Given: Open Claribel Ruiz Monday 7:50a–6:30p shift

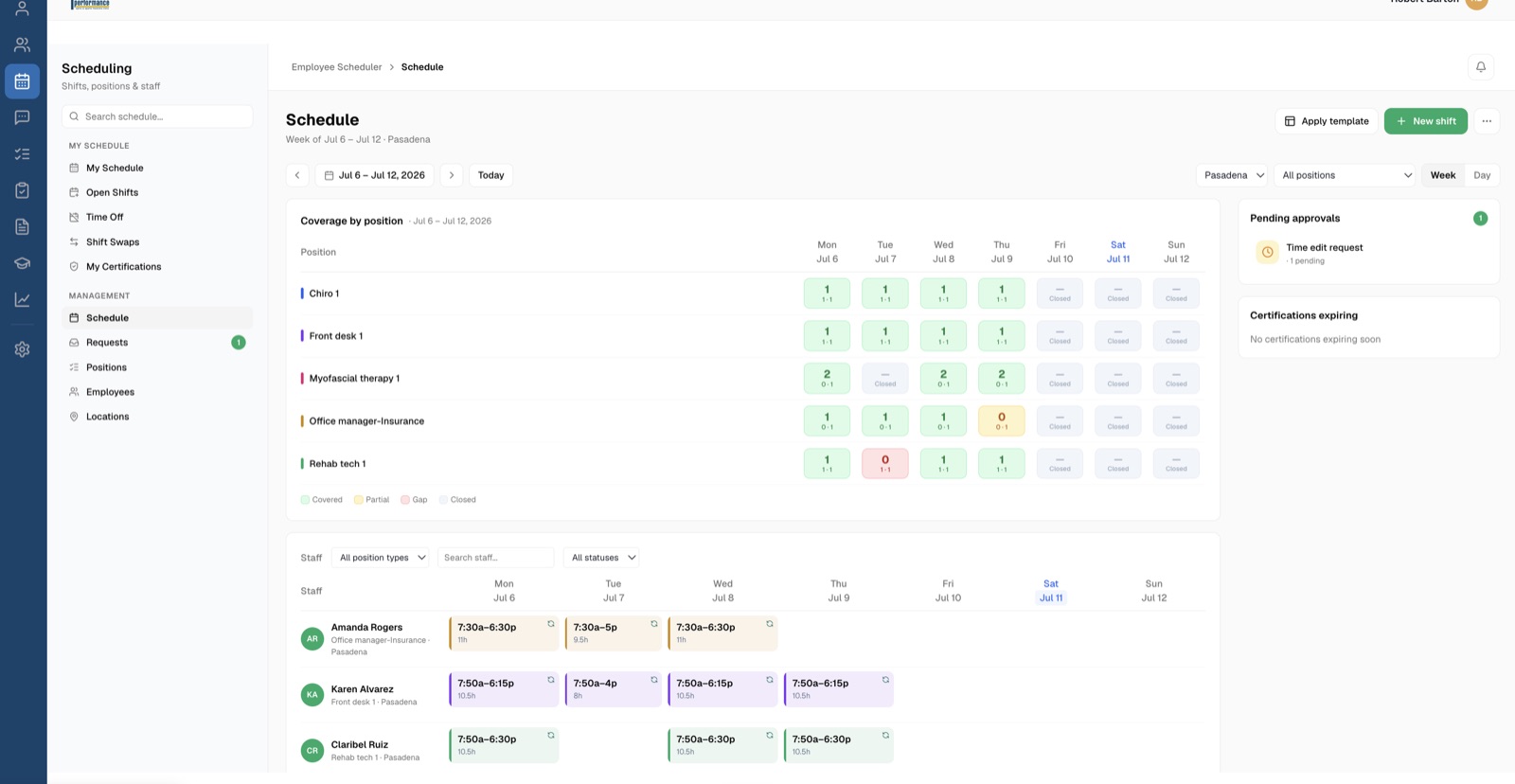Looking at the screenshot, I should coord(504,745).
